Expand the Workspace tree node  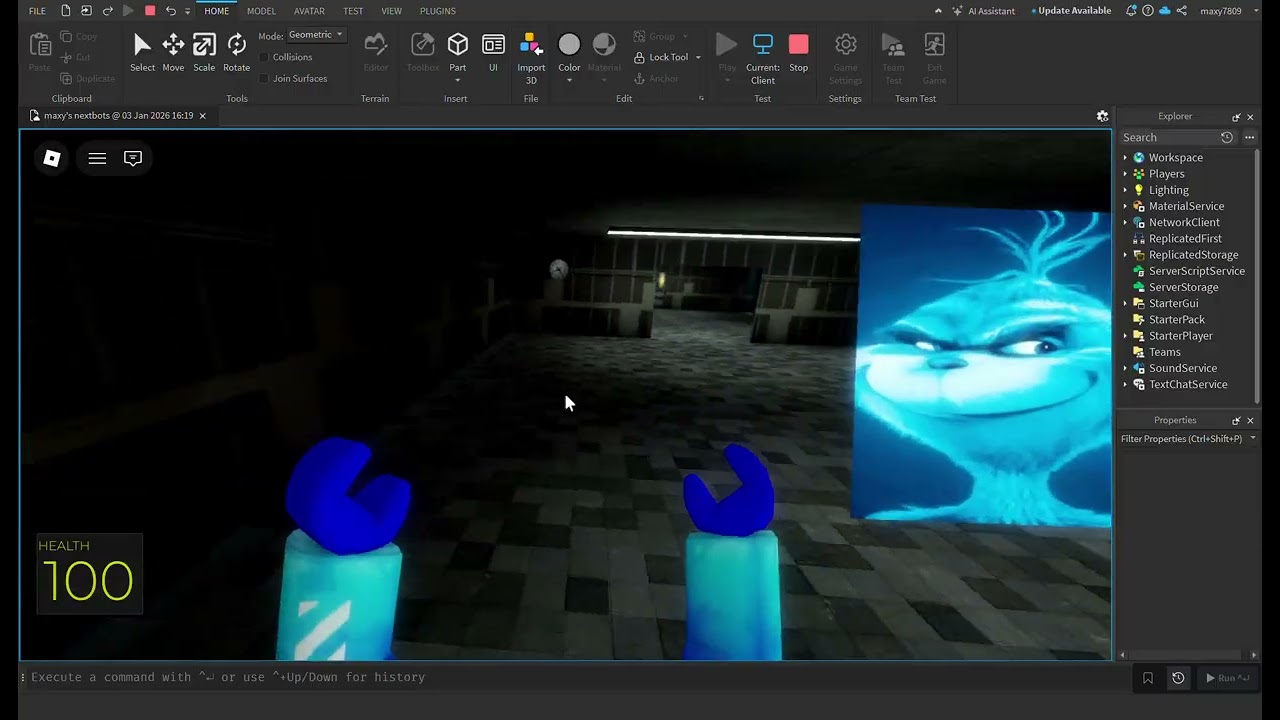click(x=1125, y=158)
